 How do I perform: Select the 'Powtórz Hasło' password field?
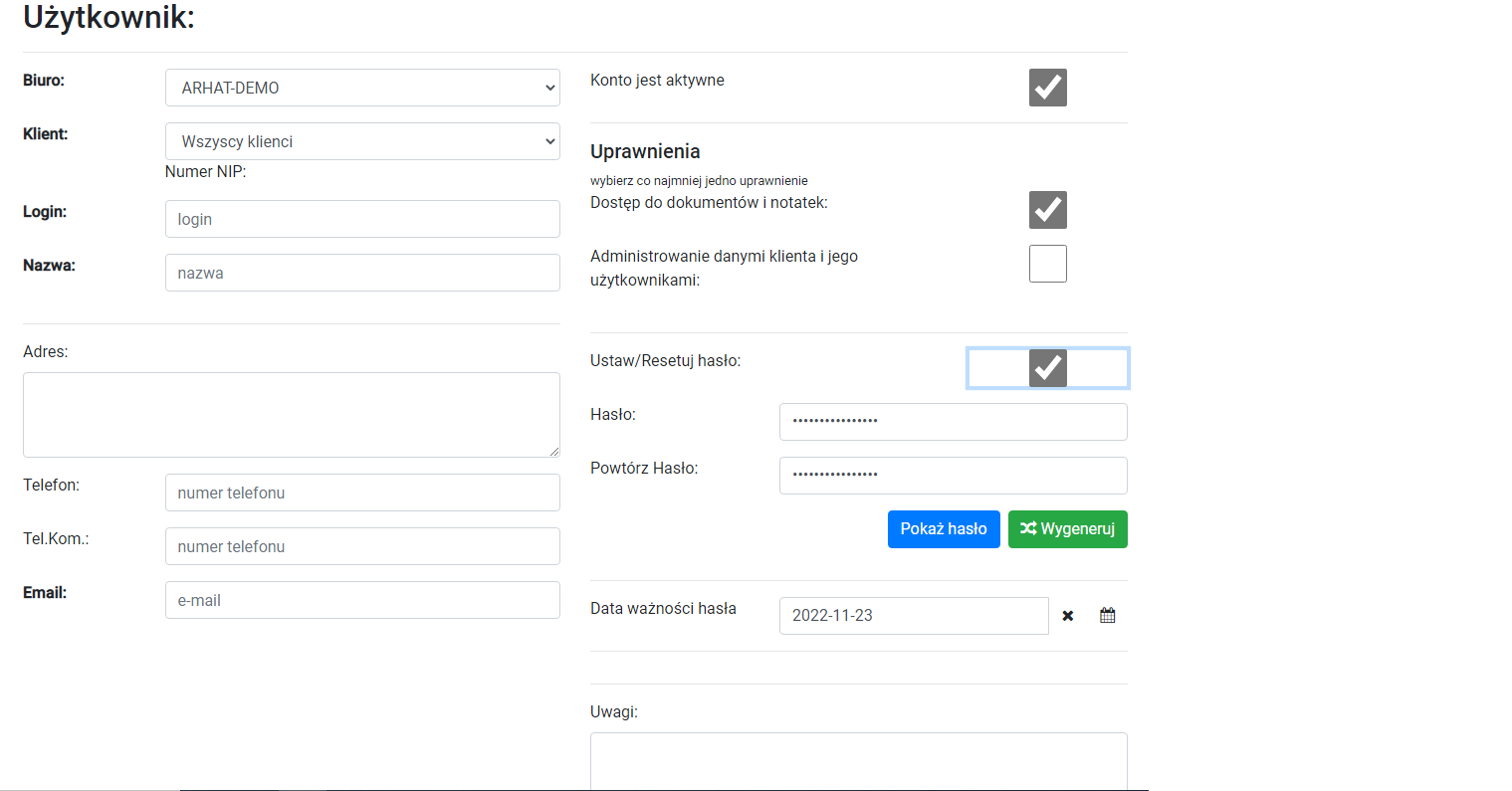953,476
